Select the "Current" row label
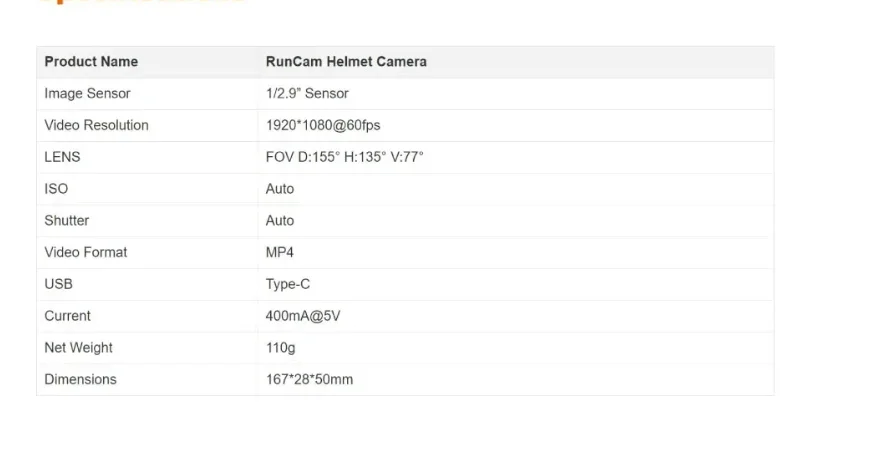 (67, 316)
